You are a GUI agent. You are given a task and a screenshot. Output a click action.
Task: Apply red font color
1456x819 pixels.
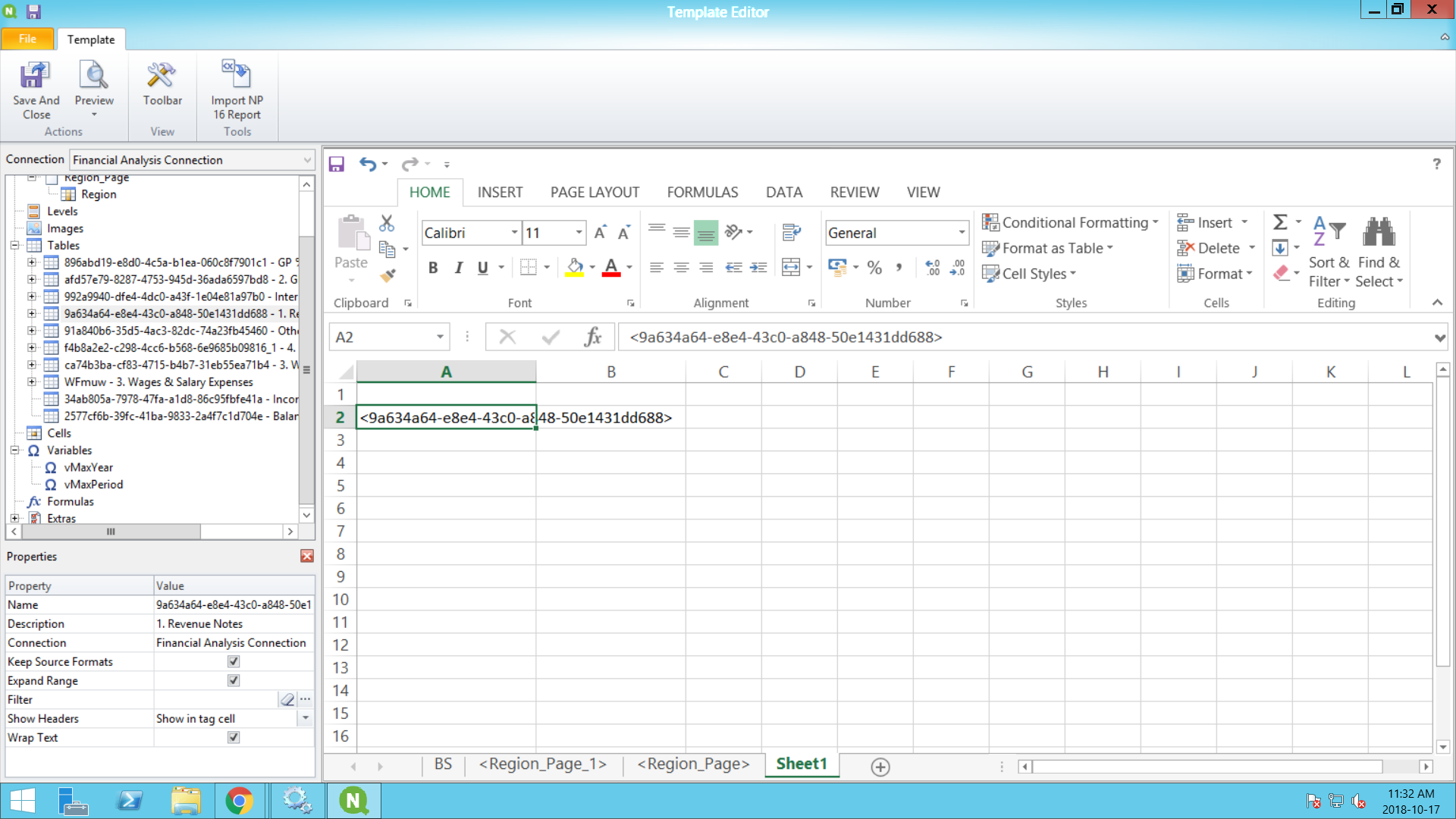tap(611, 268)
